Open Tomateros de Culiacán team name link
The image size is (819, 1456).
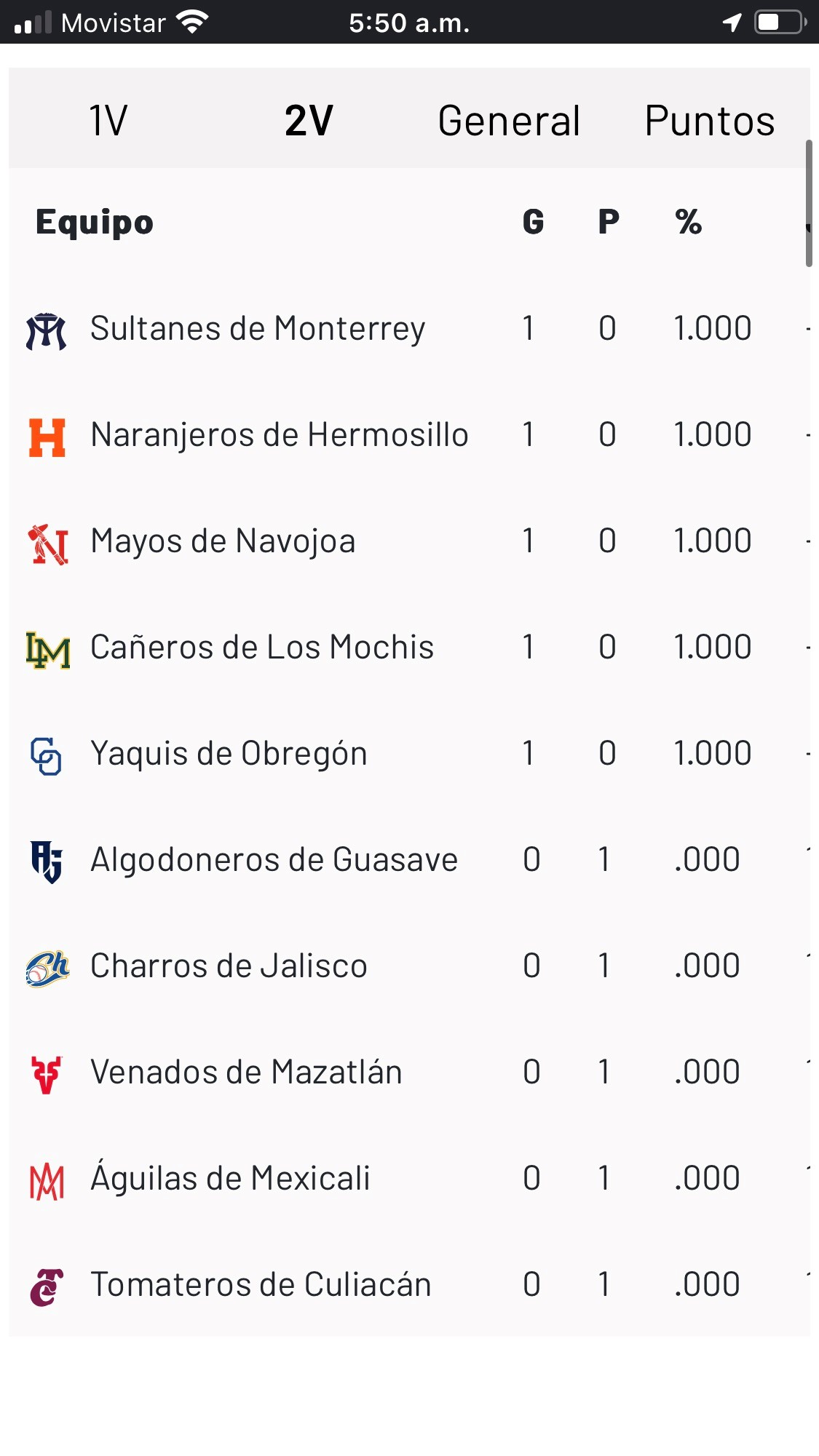point(261,1285)
